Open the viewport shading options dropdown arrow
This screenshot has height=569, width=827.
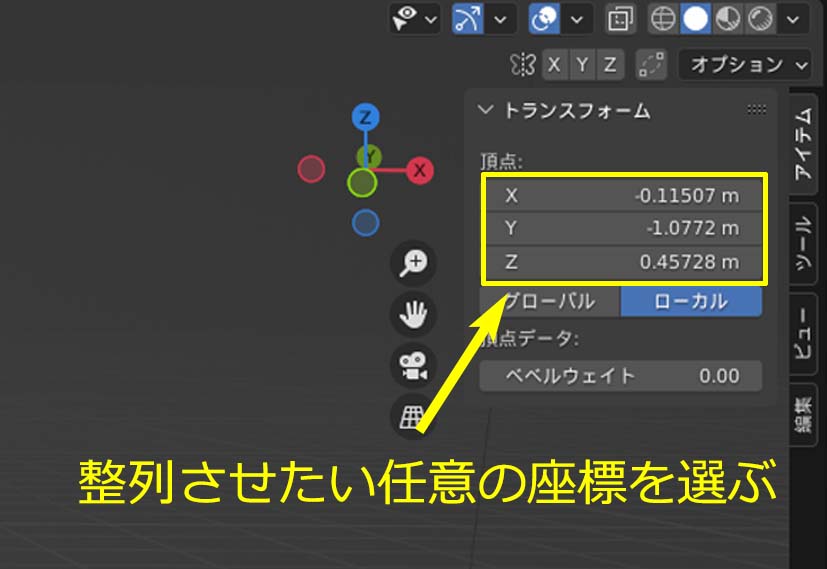tap(794, 19)
